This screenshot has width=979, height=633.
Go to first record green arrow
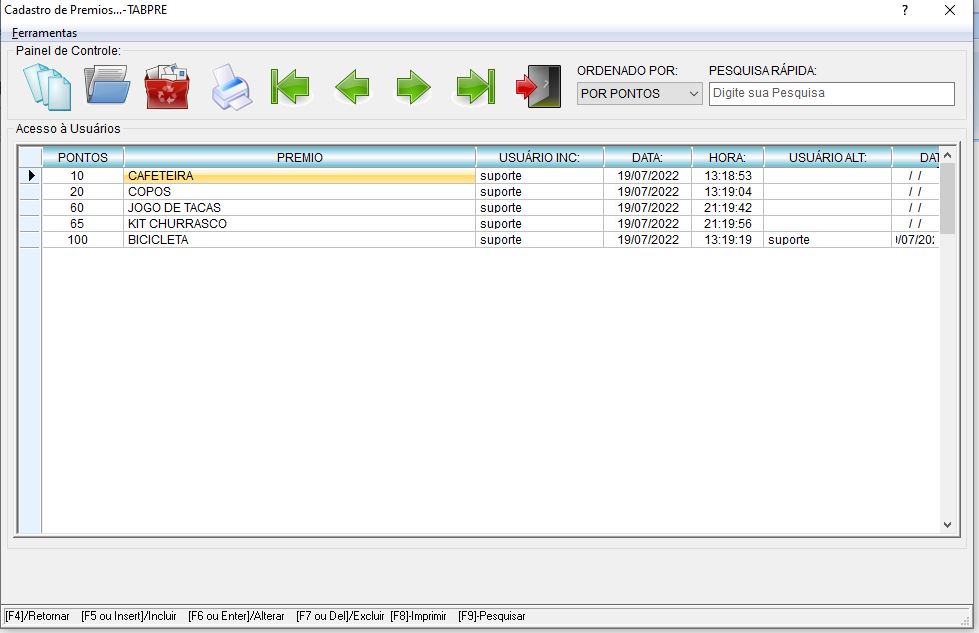point(290,87)
